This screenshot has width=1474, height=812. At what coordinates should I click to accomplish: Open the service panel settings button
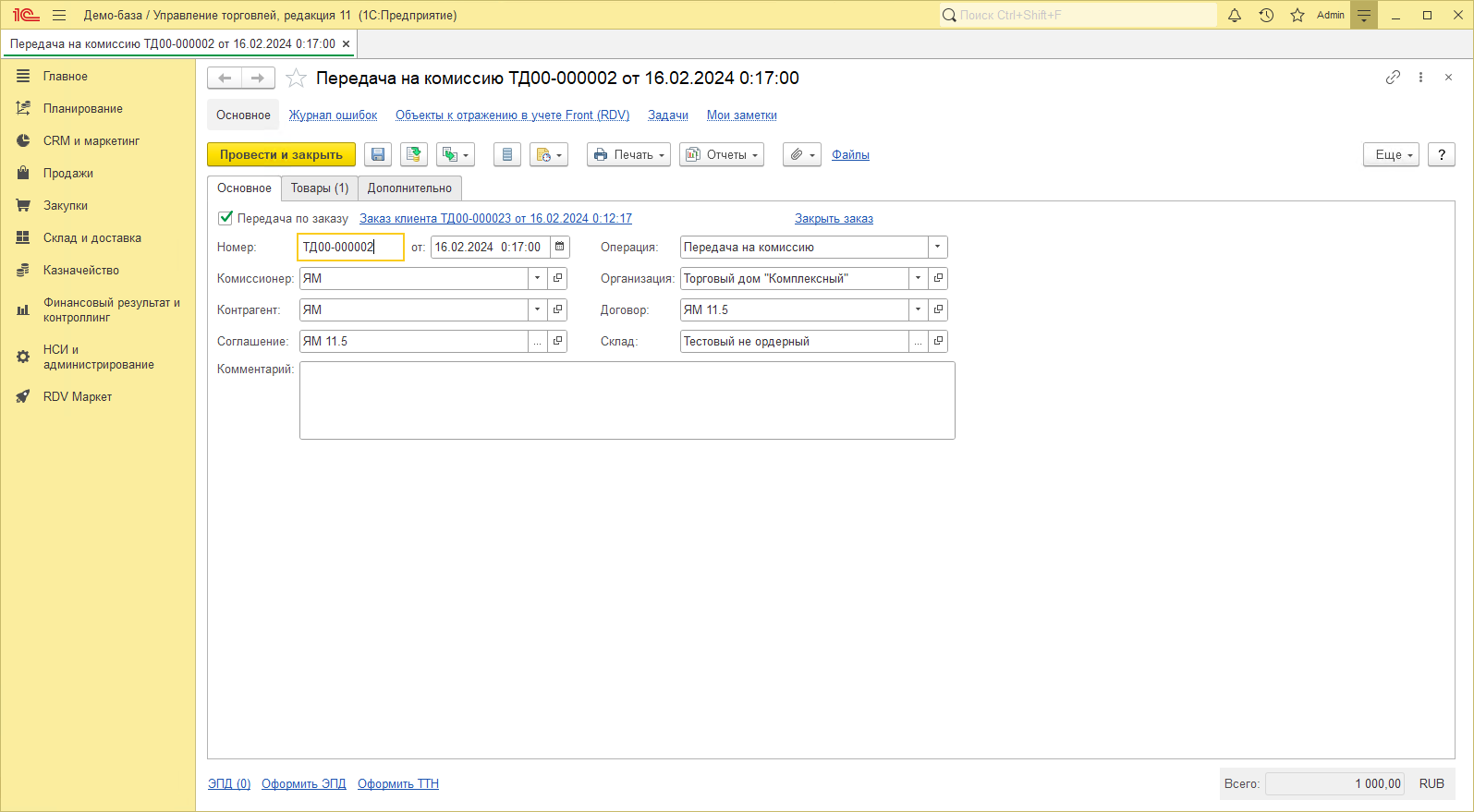1364,15
